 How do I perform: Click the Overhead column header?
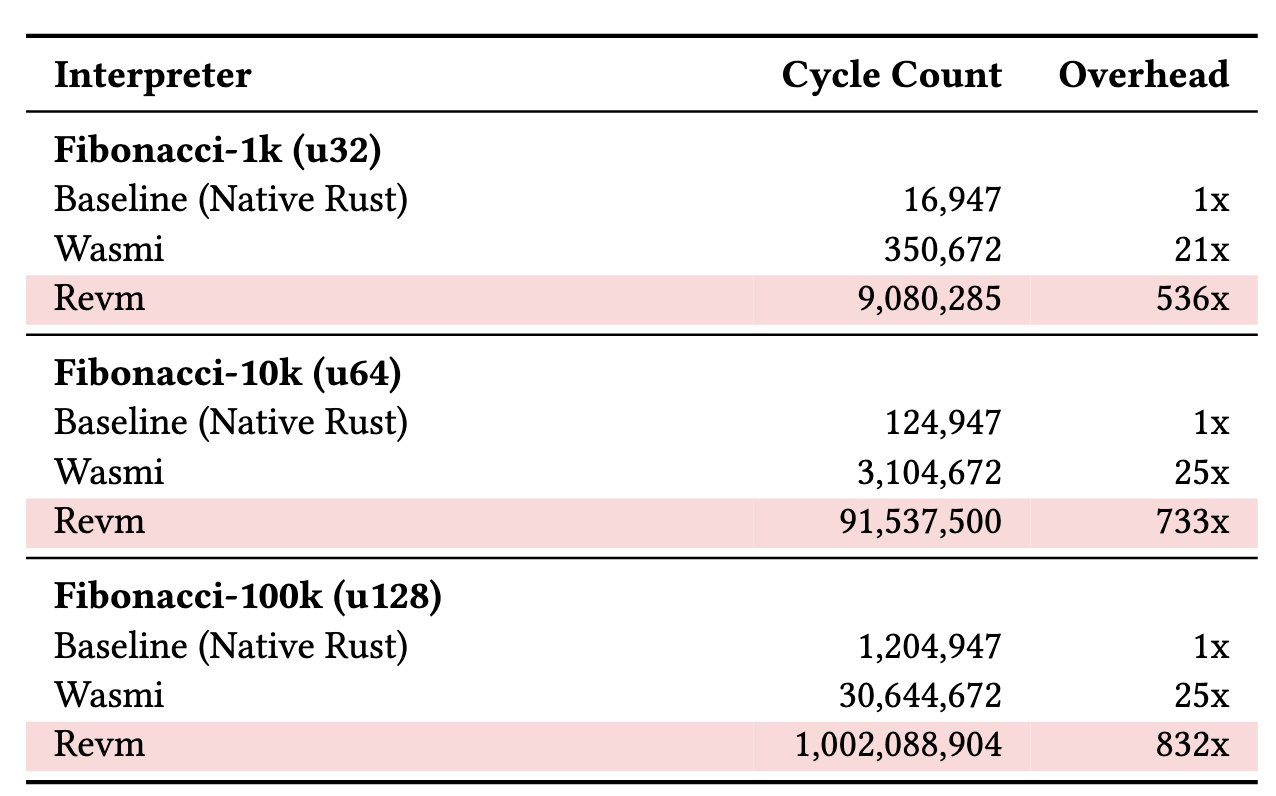[x=1144, y=75]
